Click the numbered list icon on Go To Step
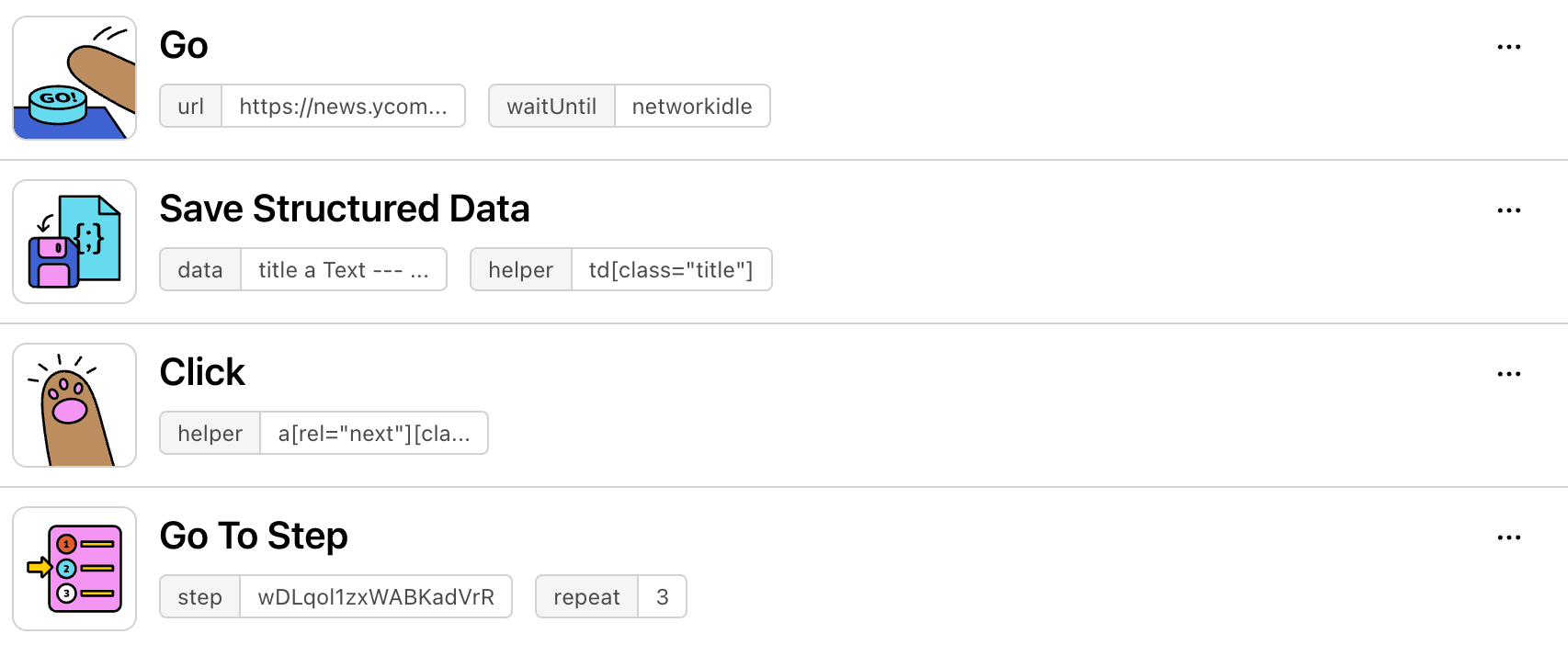 tap(74, 568)
